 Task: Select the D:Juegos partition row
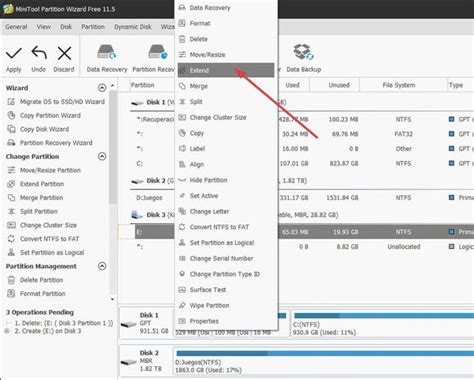click(x=296, y=198)
